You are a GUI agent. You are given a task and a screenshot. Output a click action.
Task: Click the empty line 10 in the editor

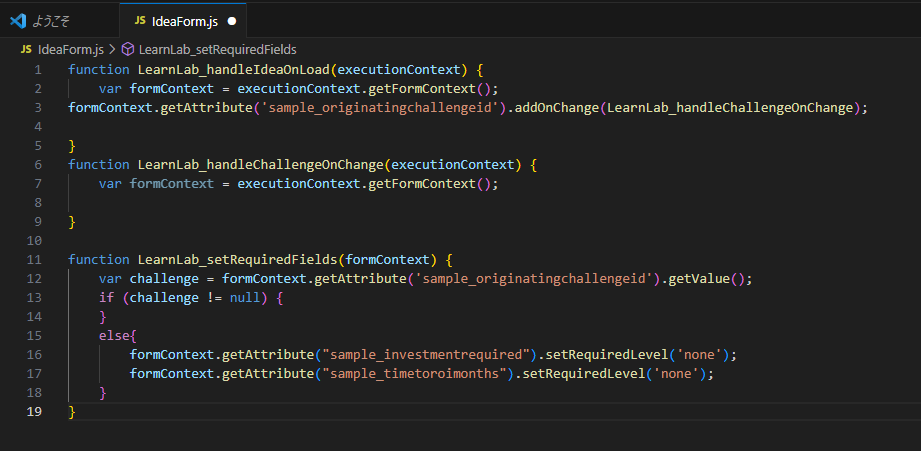click(x=400, y=240)
